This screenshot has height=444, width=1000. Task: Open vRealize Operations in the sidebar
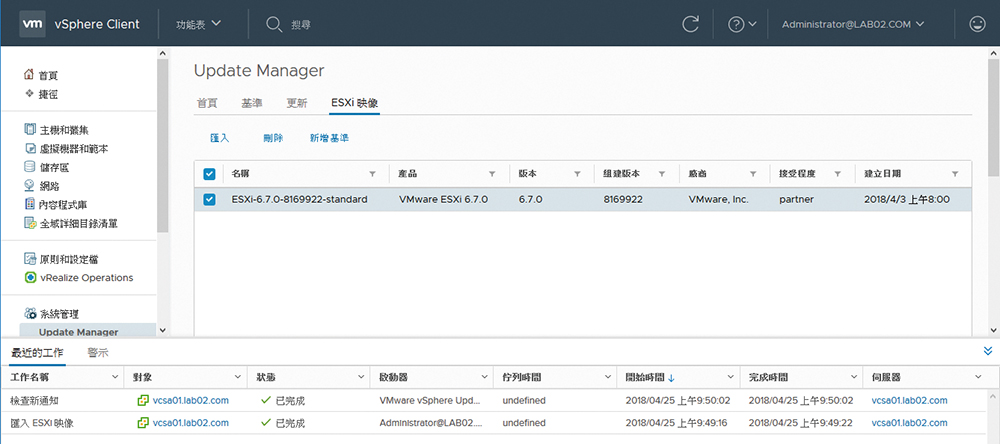coord(87,278)
